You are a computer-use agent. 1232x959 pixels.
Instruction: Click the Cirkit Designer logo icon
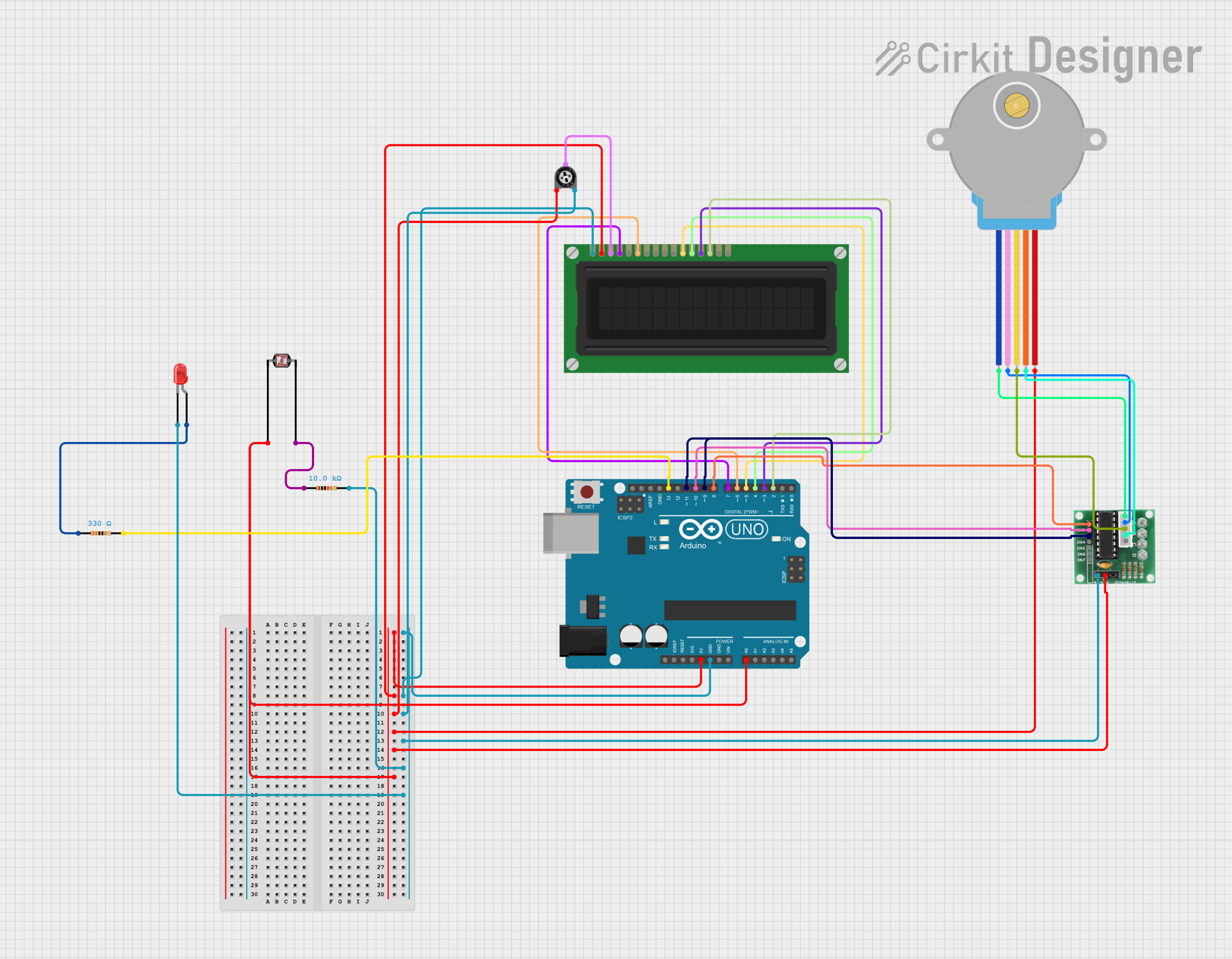click(x=892, y=58)
